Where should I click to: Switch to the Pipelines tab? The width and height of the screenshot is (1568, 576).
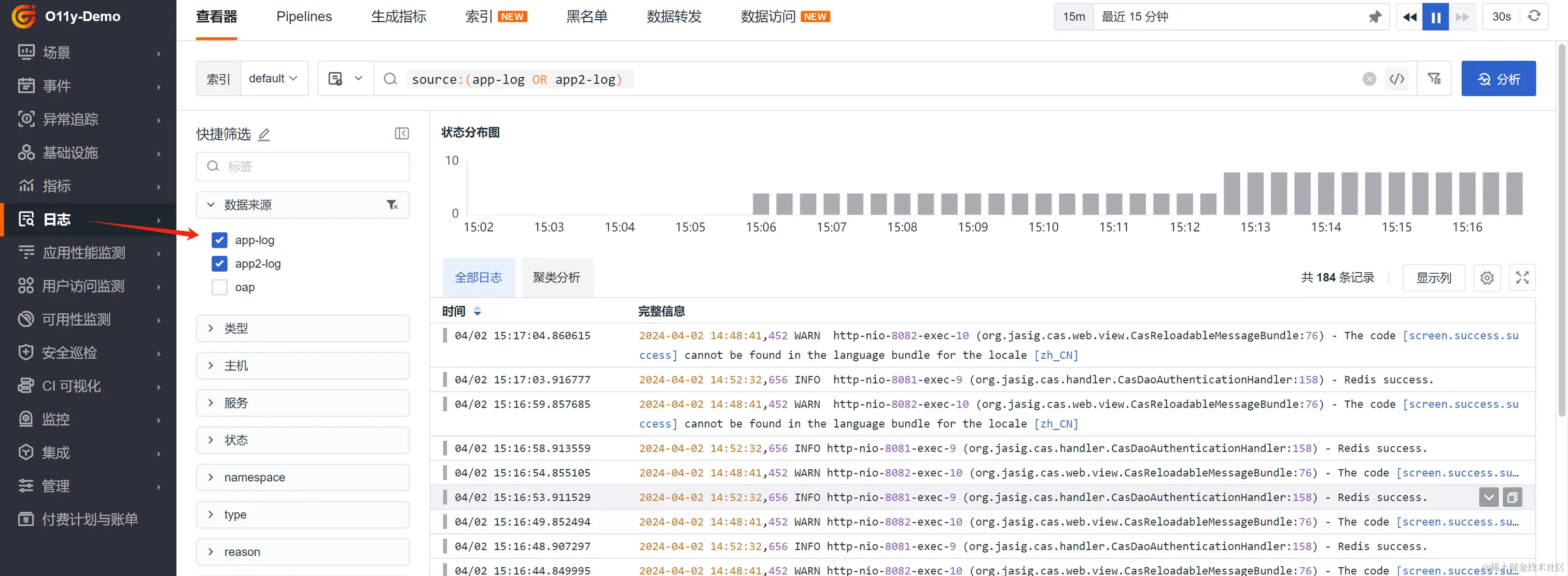coord(304,17)
